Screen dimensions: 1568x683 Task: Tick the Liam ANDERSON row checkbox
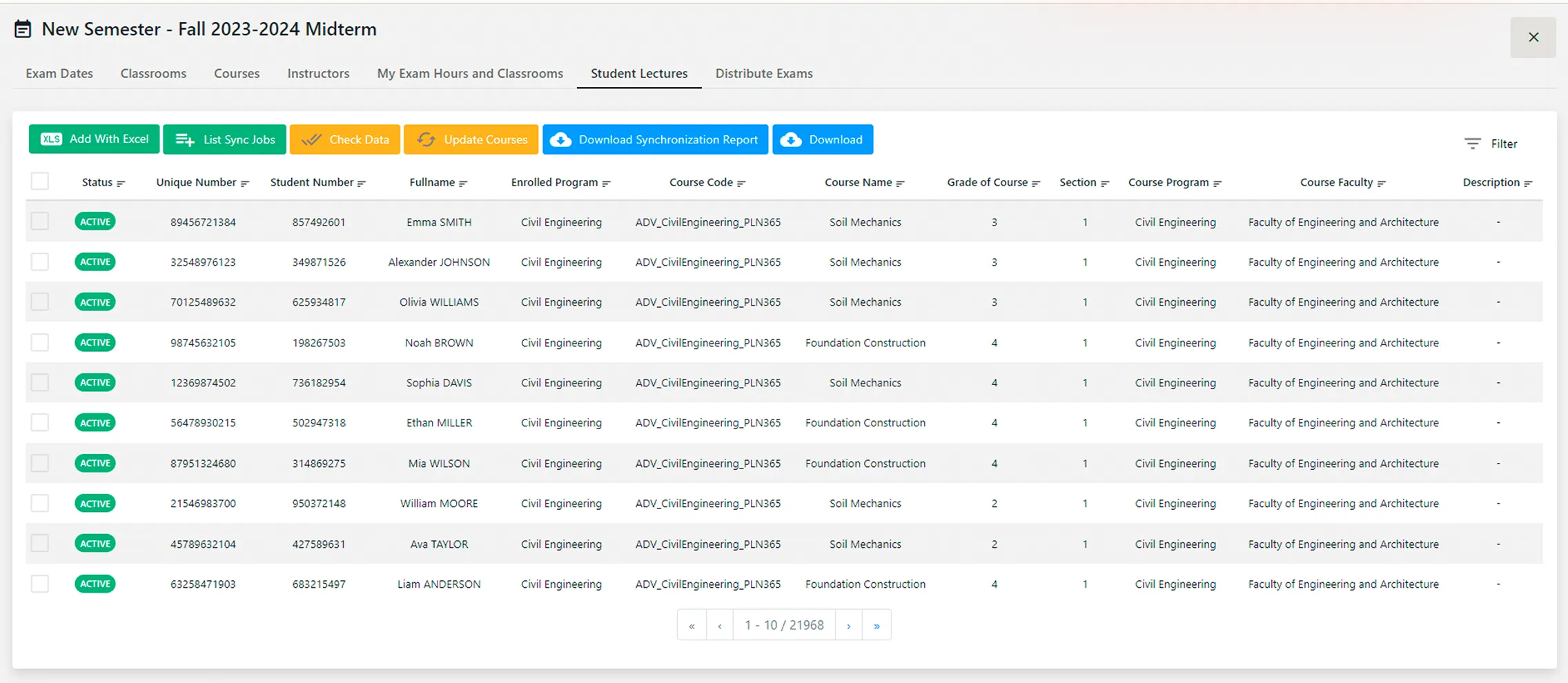point(40,584)
